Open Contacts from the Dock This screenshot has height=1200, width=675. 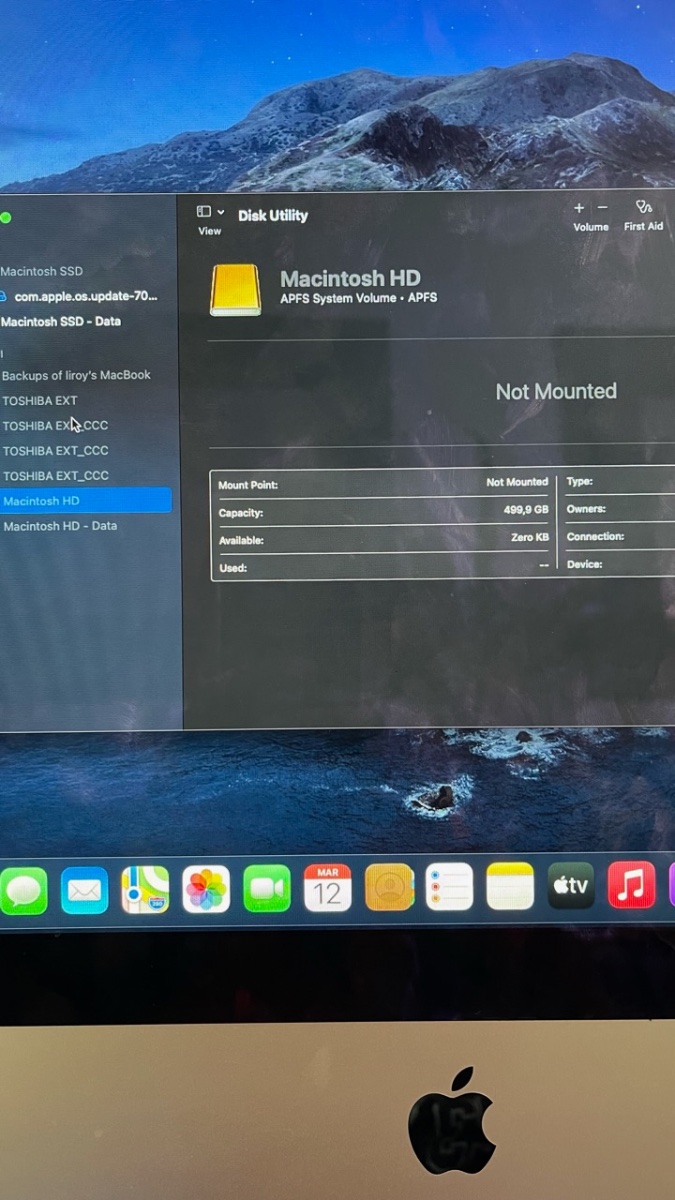[389, 887]
